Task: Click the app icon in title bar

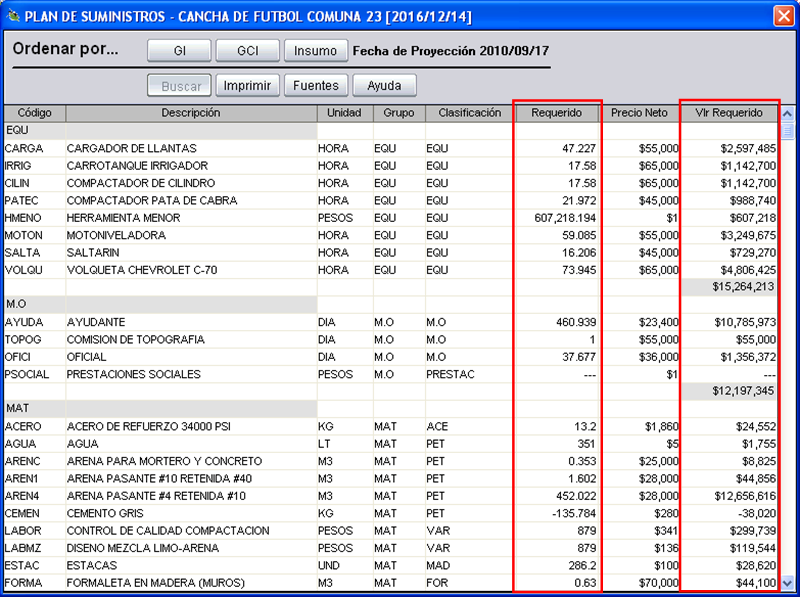Action: 13,16
